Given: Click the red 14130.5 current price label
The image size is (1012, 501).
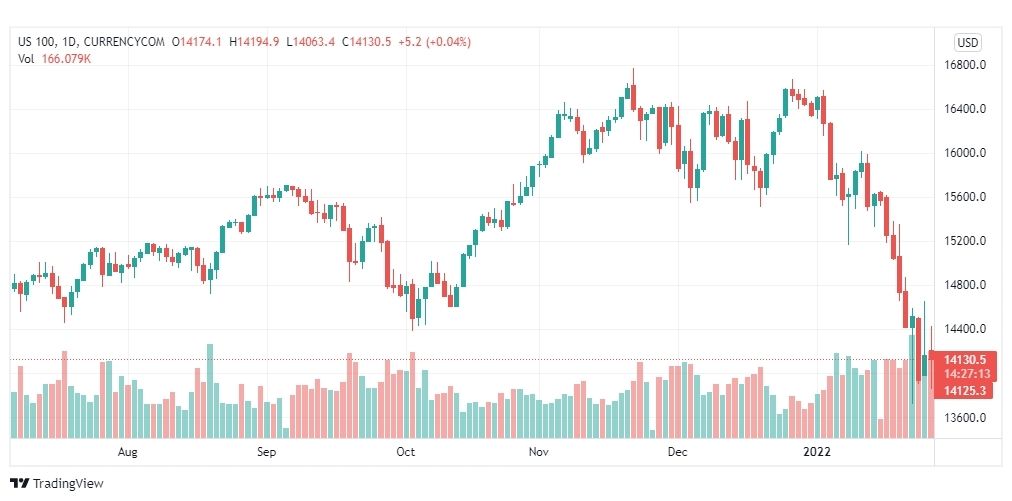Looking at the screenshot, I should (964, 360).
